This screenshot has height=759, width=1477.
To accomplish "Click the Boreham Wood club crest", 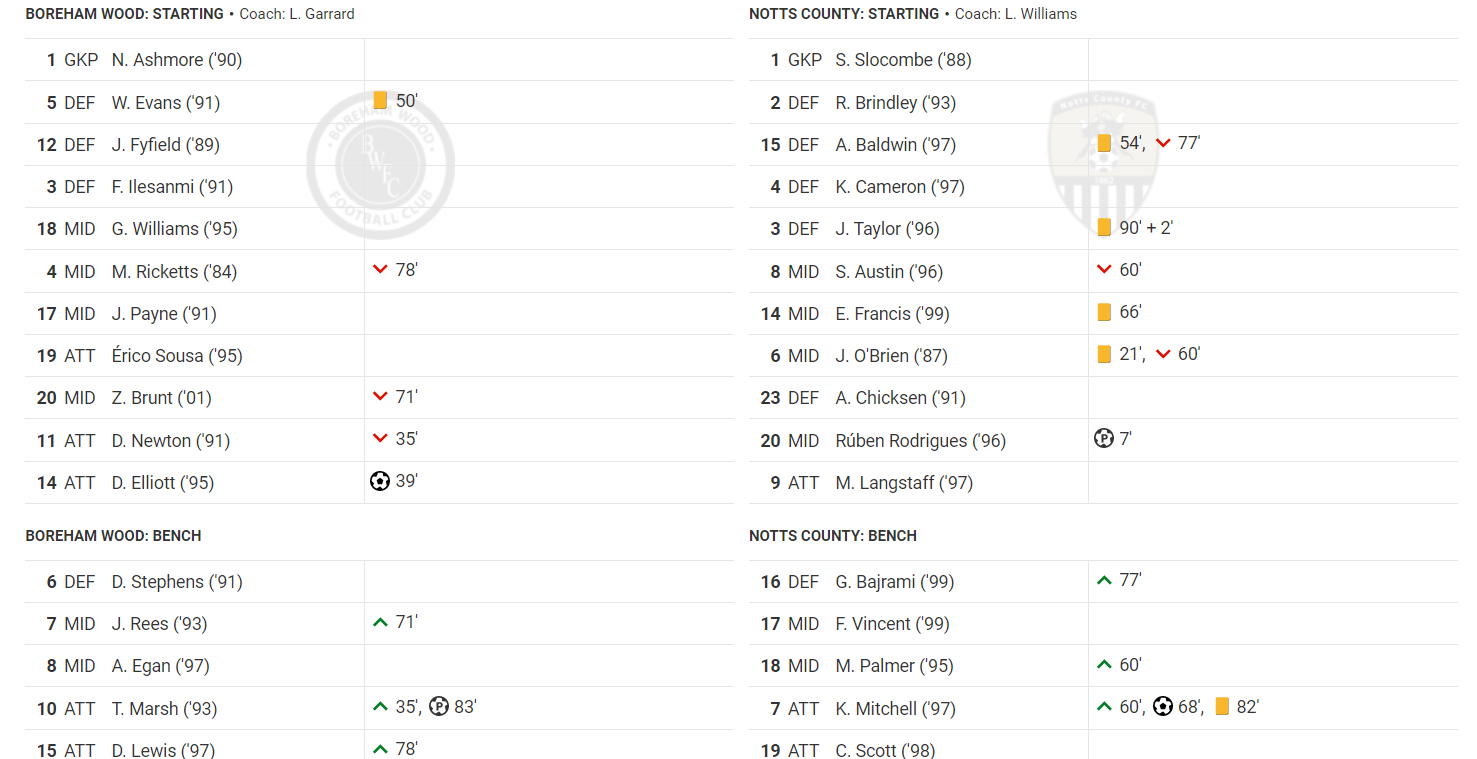I will click(x=380, y=165).
